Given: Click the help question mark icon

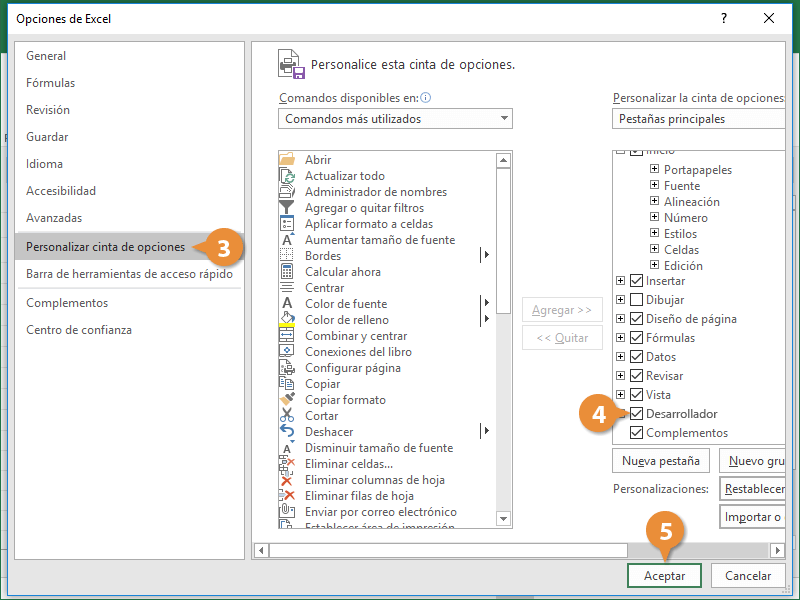Looking at the screenshot, I should tap(723, 18).
